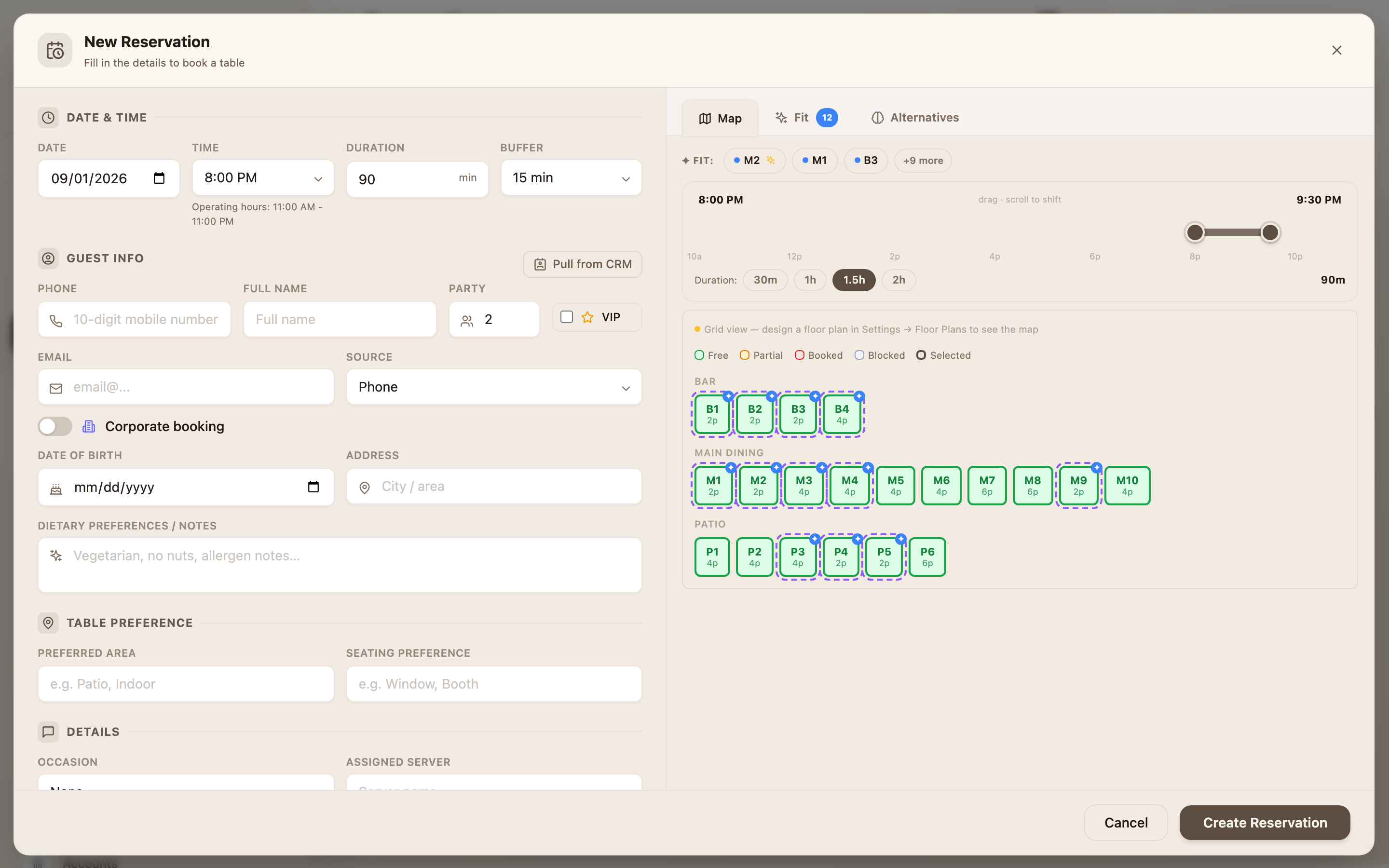Click the Details speech bubble icon
Screen dimensions: 1389x868
click(x=48, y=732)
